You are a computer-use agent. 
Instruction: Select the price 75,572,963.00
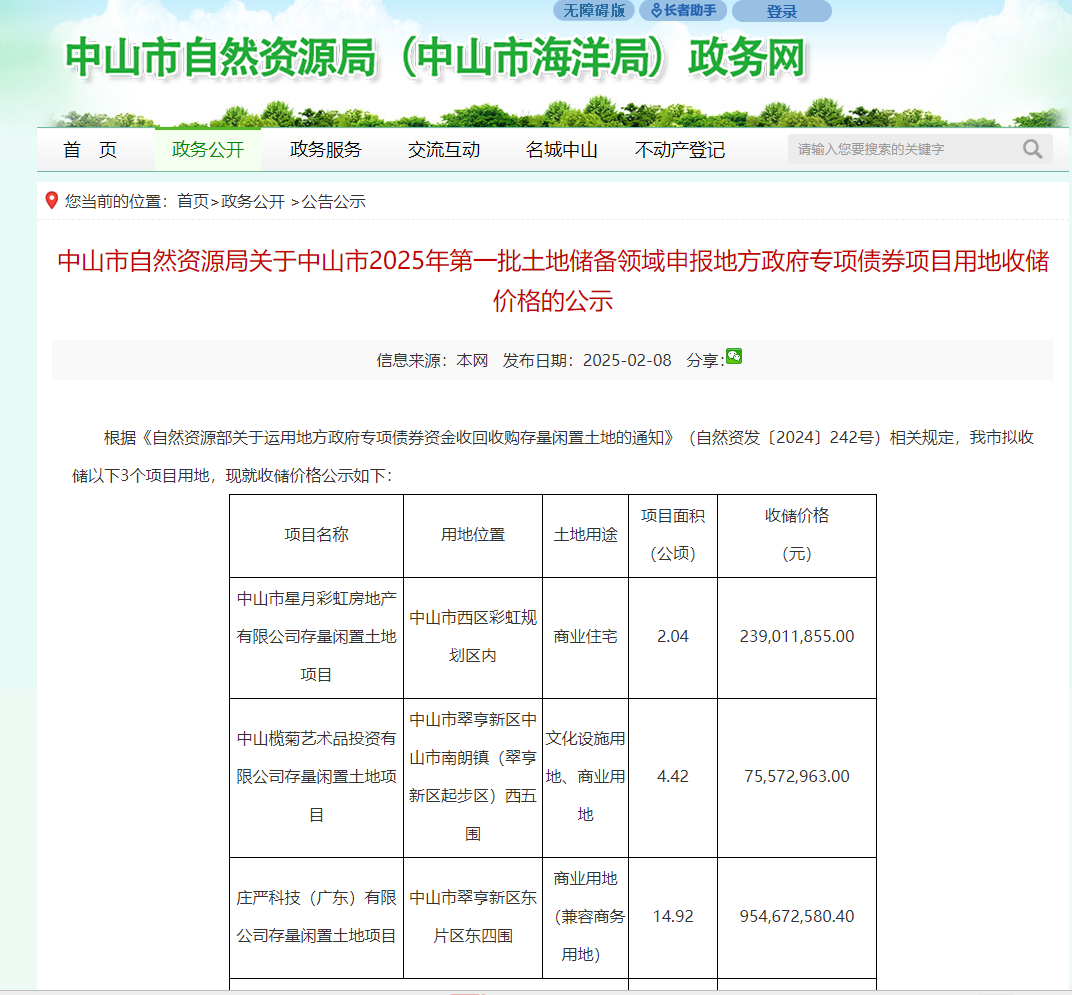point(796,777)
